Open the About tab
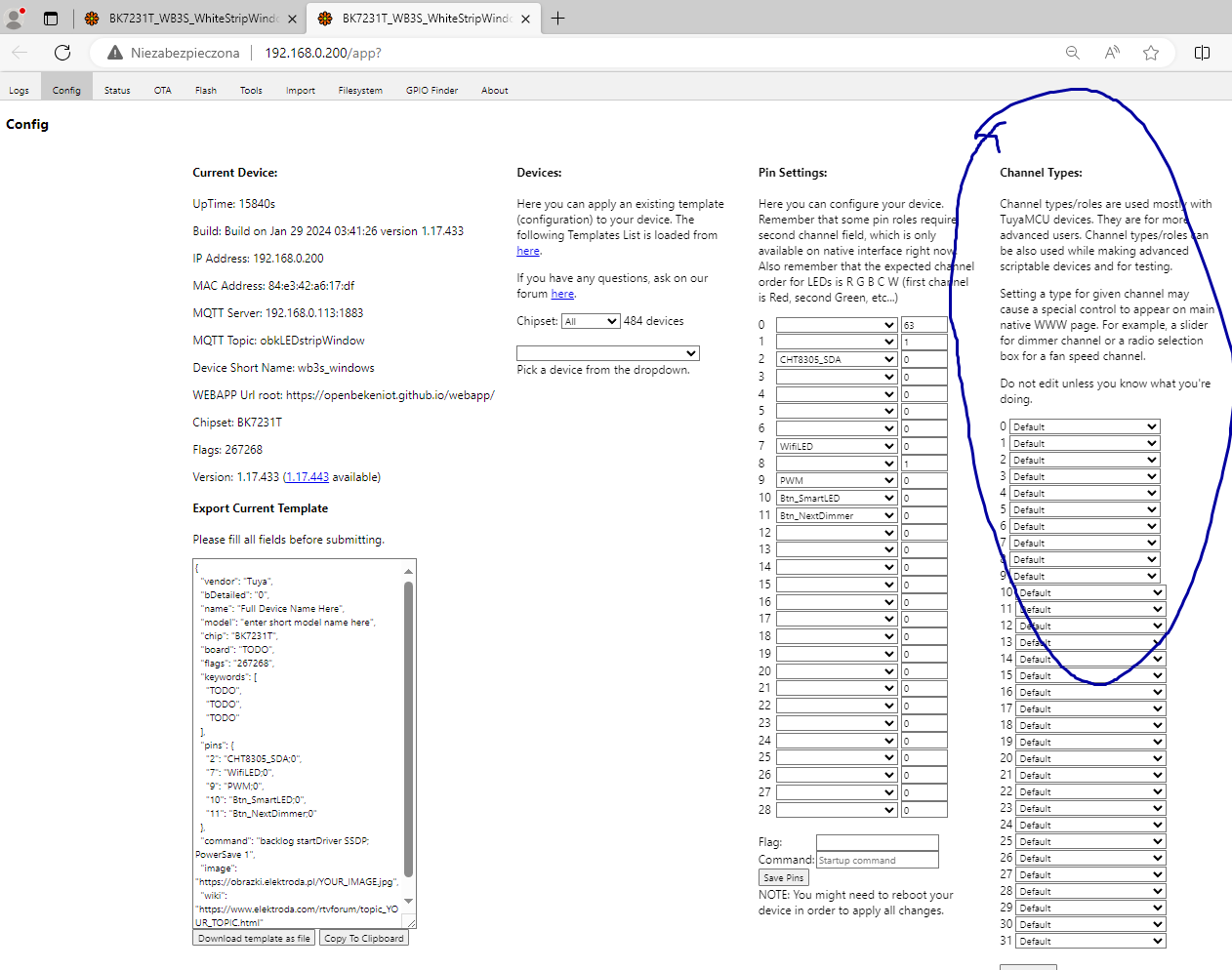 pos(495,90)
